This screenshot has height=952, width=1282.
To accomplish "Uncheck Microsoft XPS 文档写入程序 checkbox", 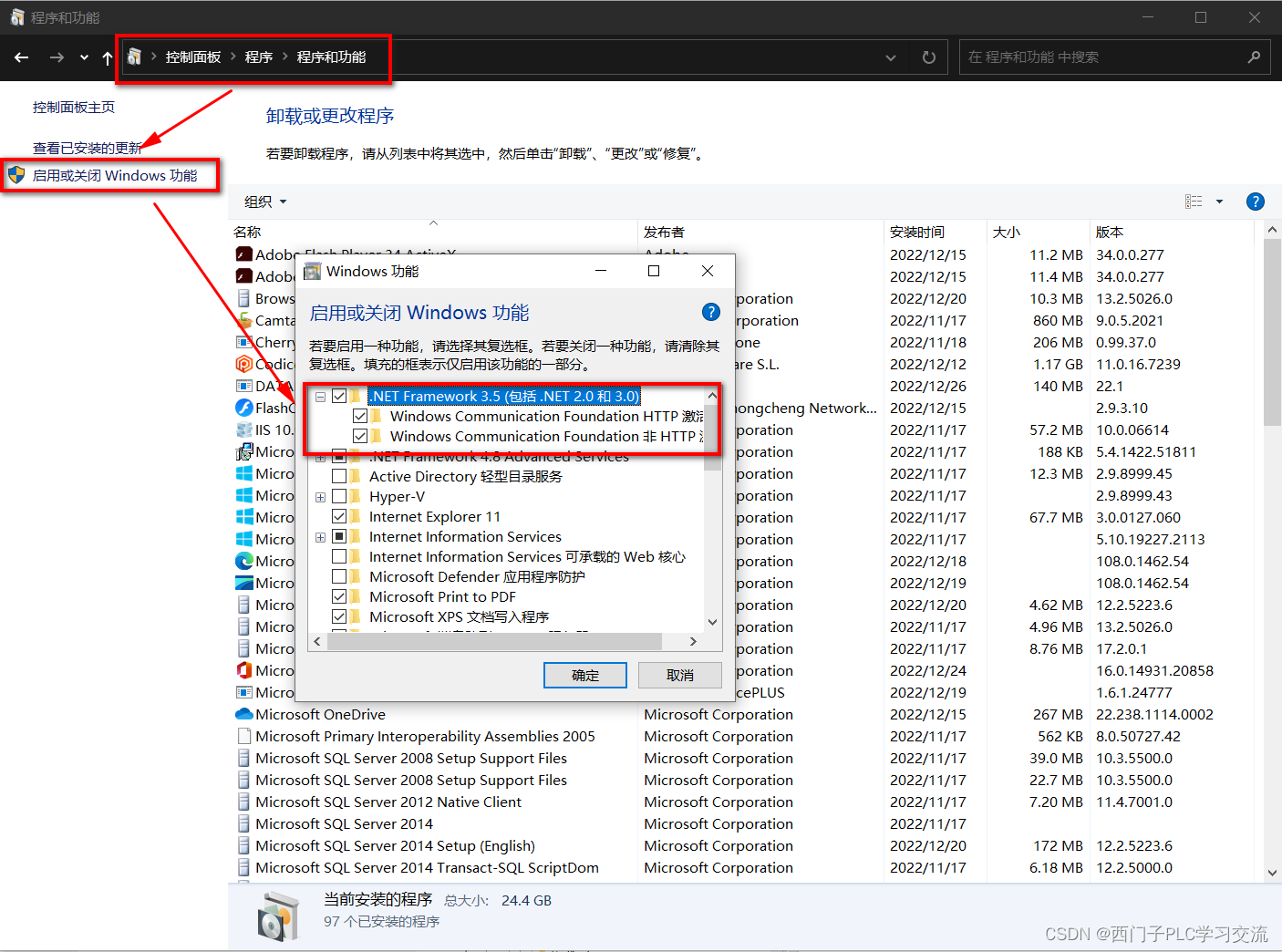I will [x=339, y=616].
